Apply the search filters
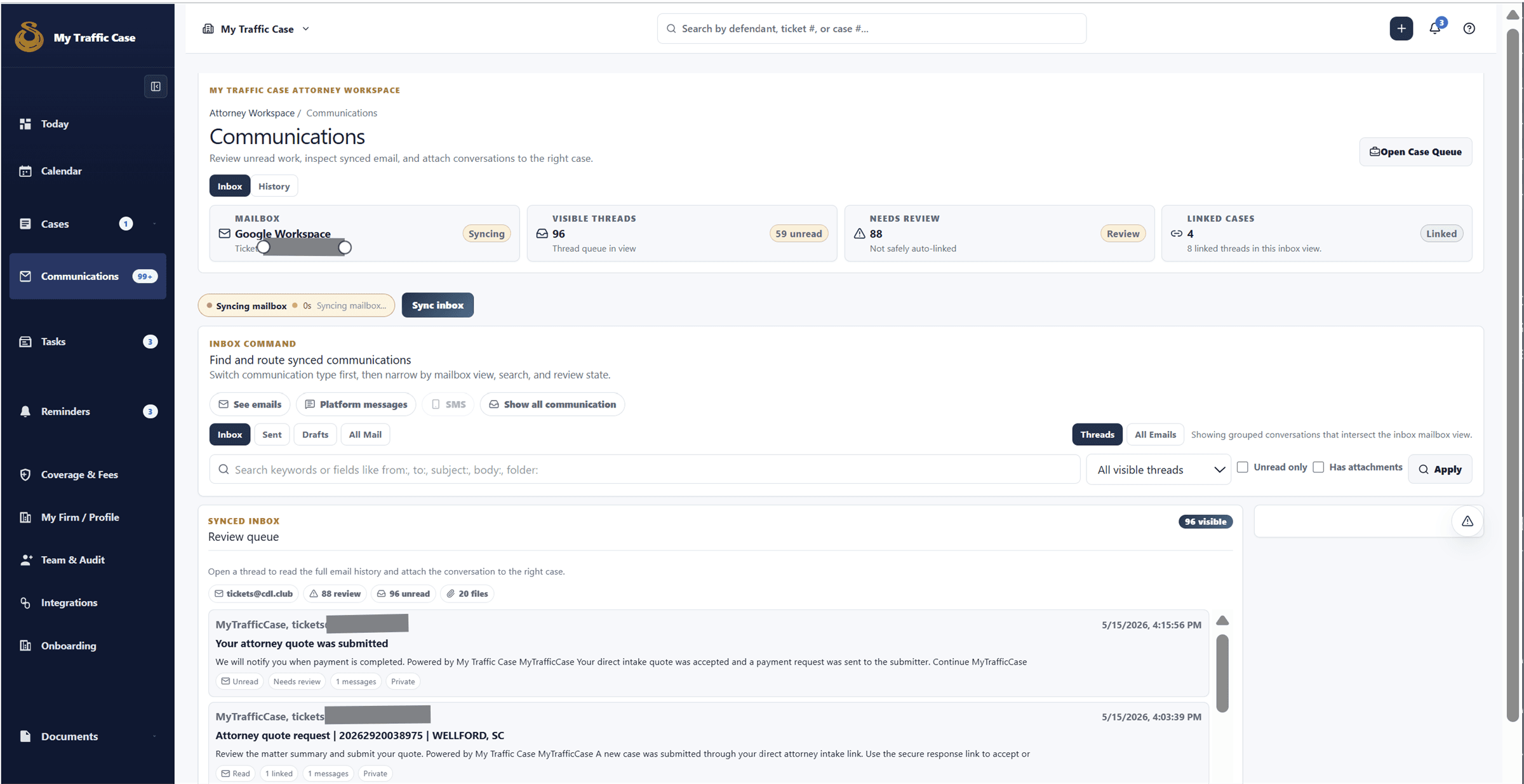Image resolution: width=1524 pixels, height=784 pixels. [x=1440, y=470]
